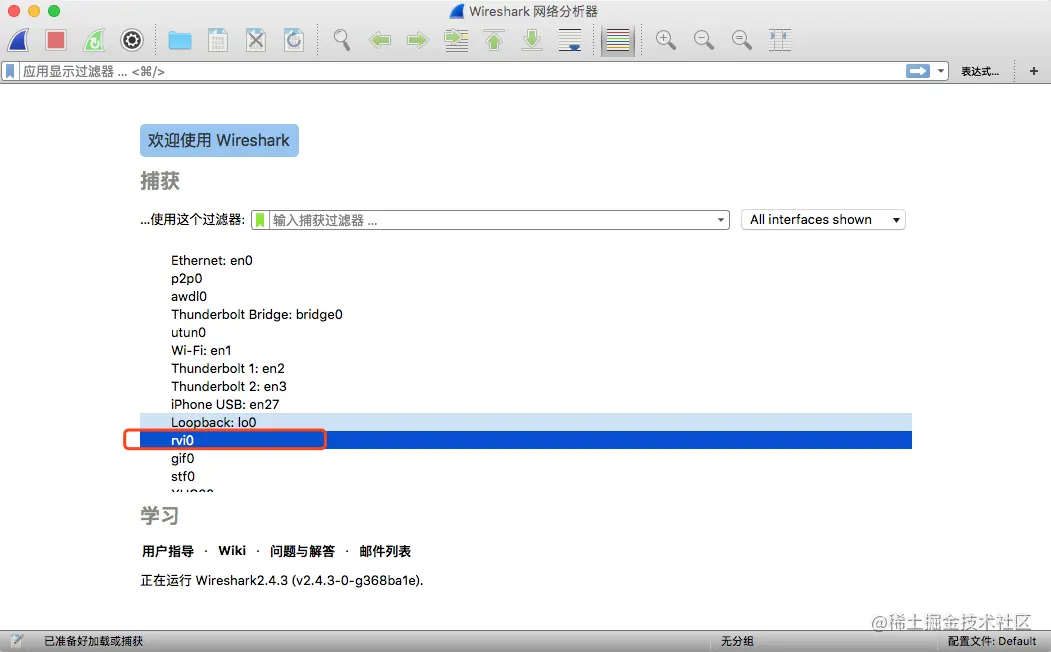The width and height of the screenshot is (1051, 652).
Task: Open the All interfaces shown dropdown
Action: point(823,220)
